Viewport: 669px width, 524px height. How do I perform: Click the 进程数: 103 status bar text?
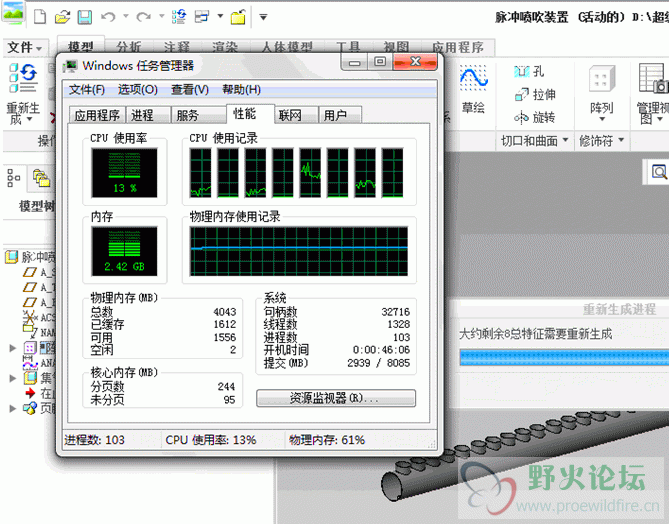pyautogui.click(x=94, y=440)
